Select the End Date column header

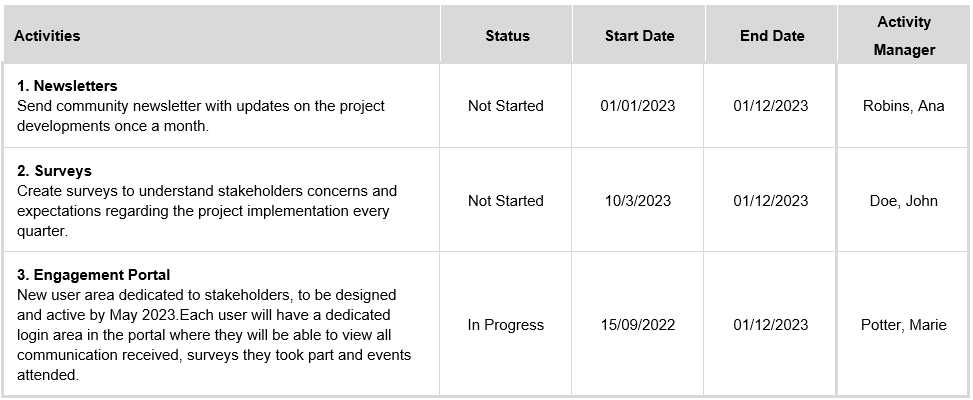coord(771,36)
